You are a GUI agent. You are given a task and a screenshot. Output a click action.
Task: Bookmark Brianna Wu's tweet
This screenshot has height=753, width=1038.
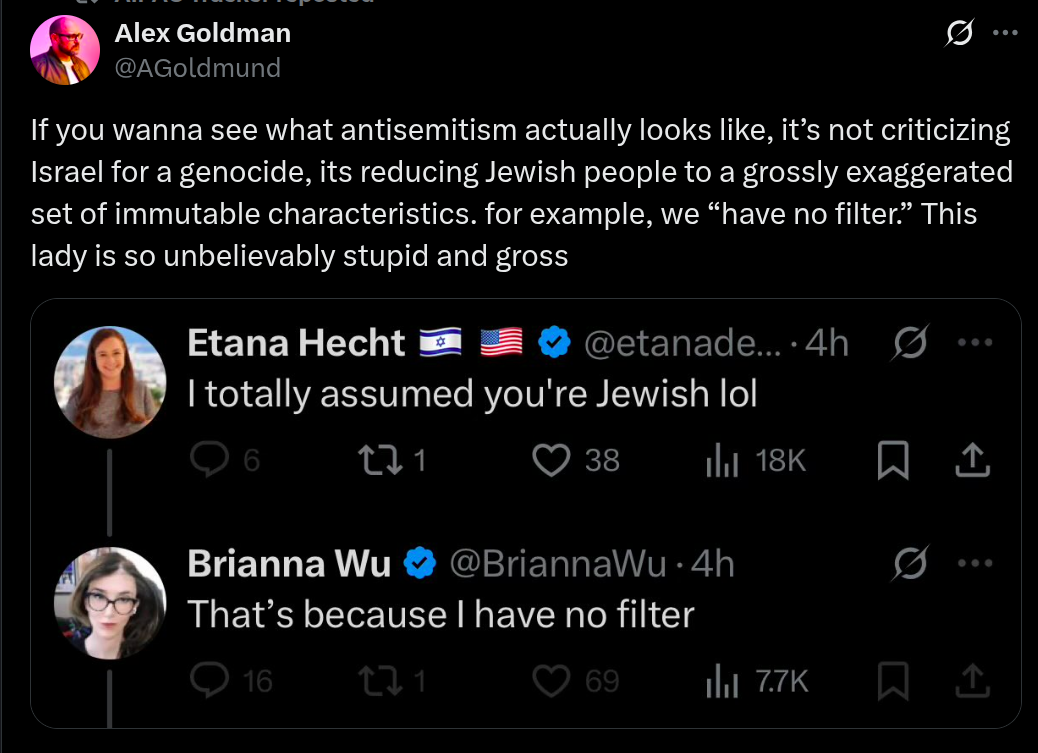(x=890, y=681)
